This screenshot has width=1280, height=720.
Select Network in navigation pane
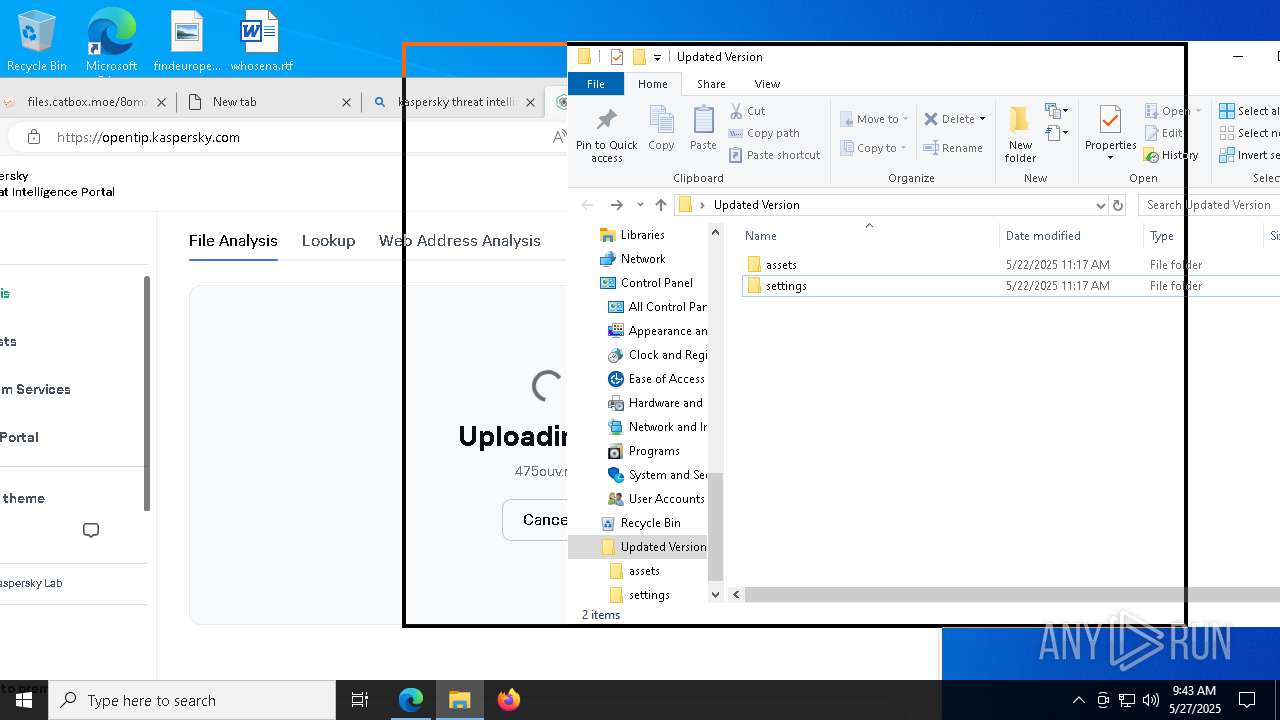click(642, 259)
